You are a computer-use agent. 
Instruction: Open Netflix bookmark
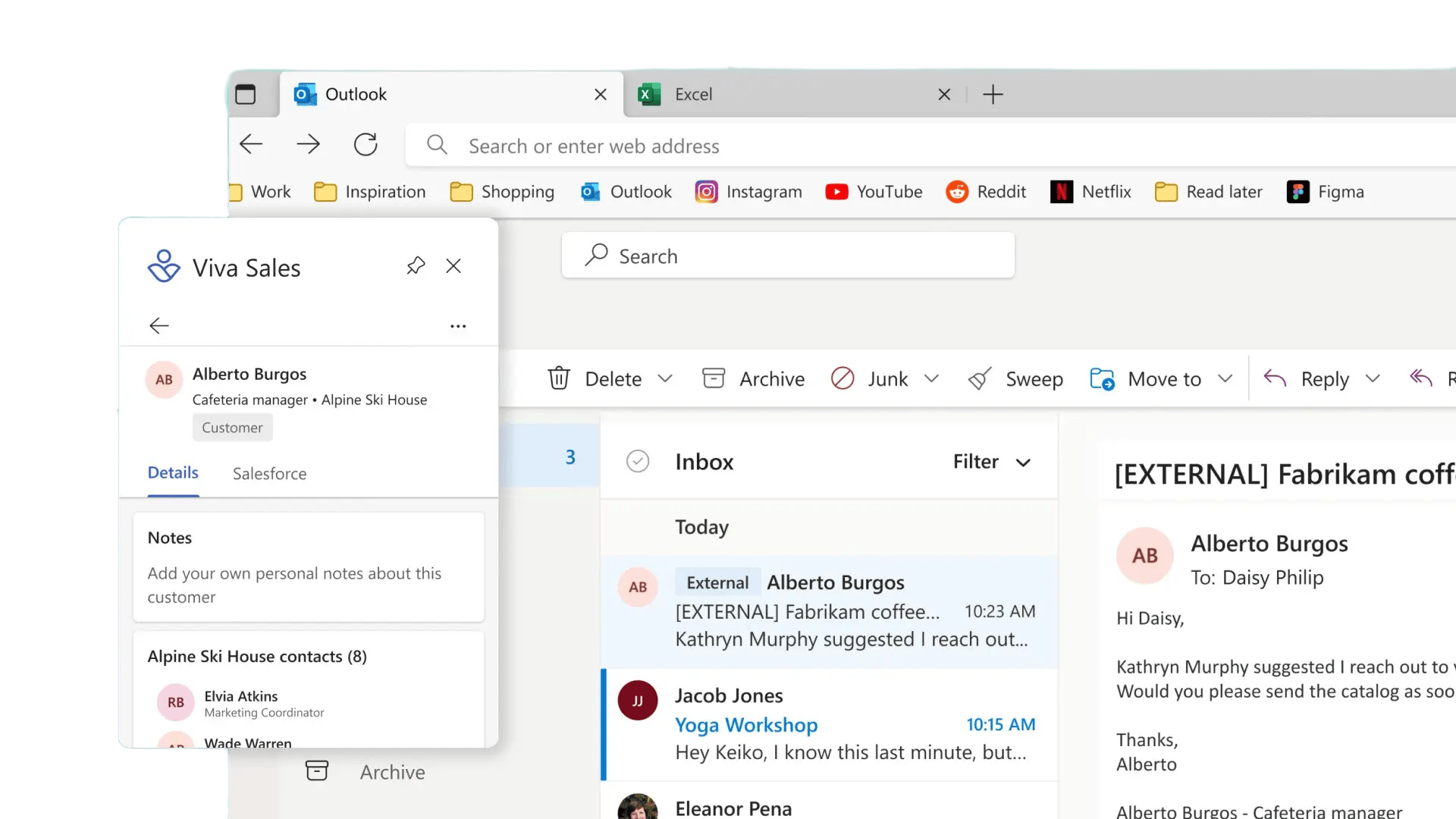pos(1090,192)
